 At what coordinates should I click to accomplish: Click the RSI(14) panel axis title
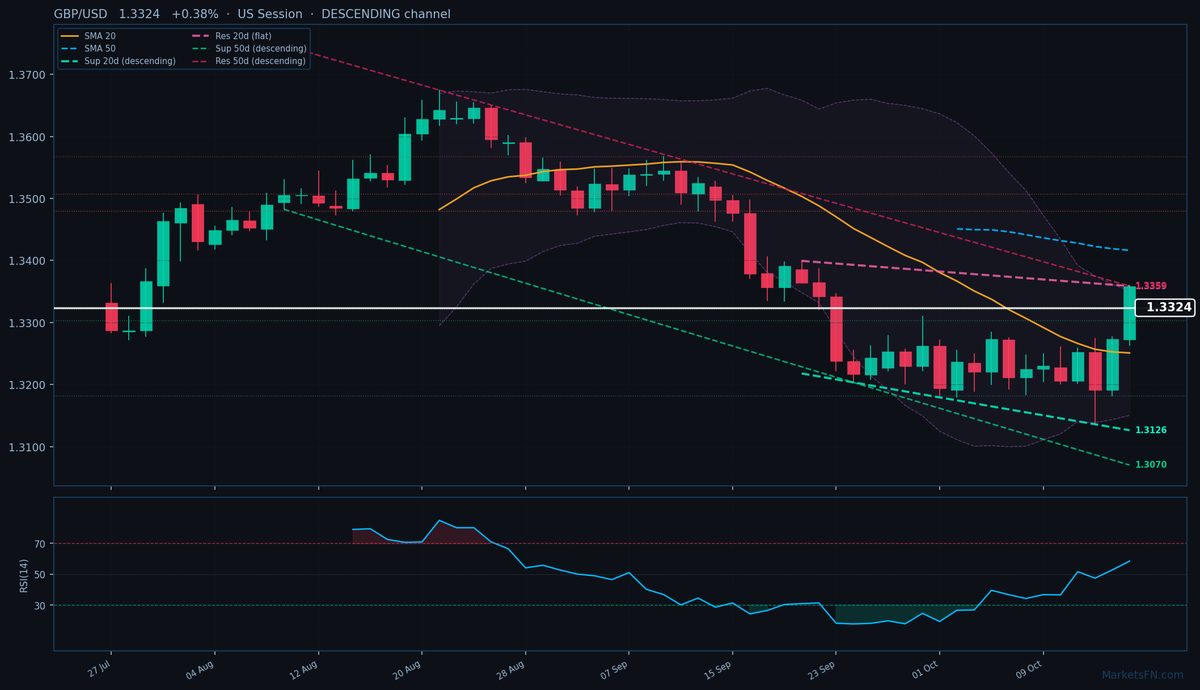pyautogui.click(x=23, y=574)
